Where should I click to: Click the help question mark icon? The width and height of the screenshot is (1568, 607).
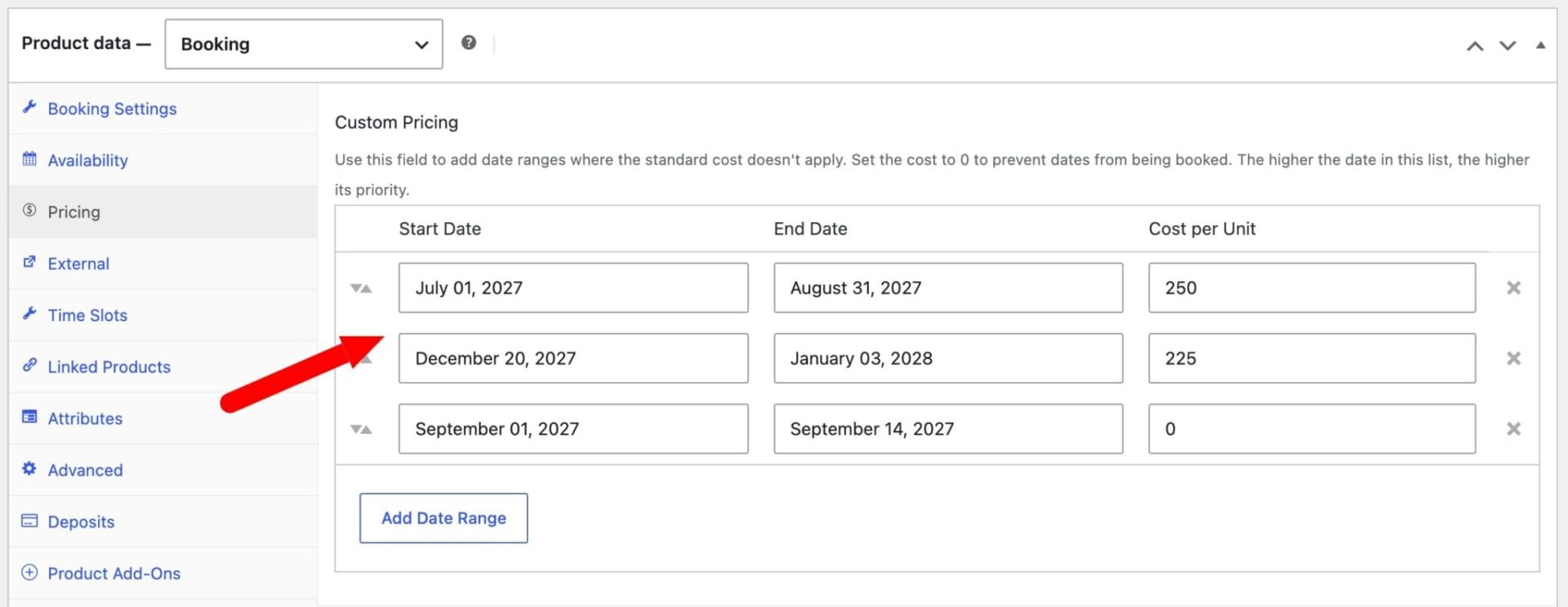point(469,42)
